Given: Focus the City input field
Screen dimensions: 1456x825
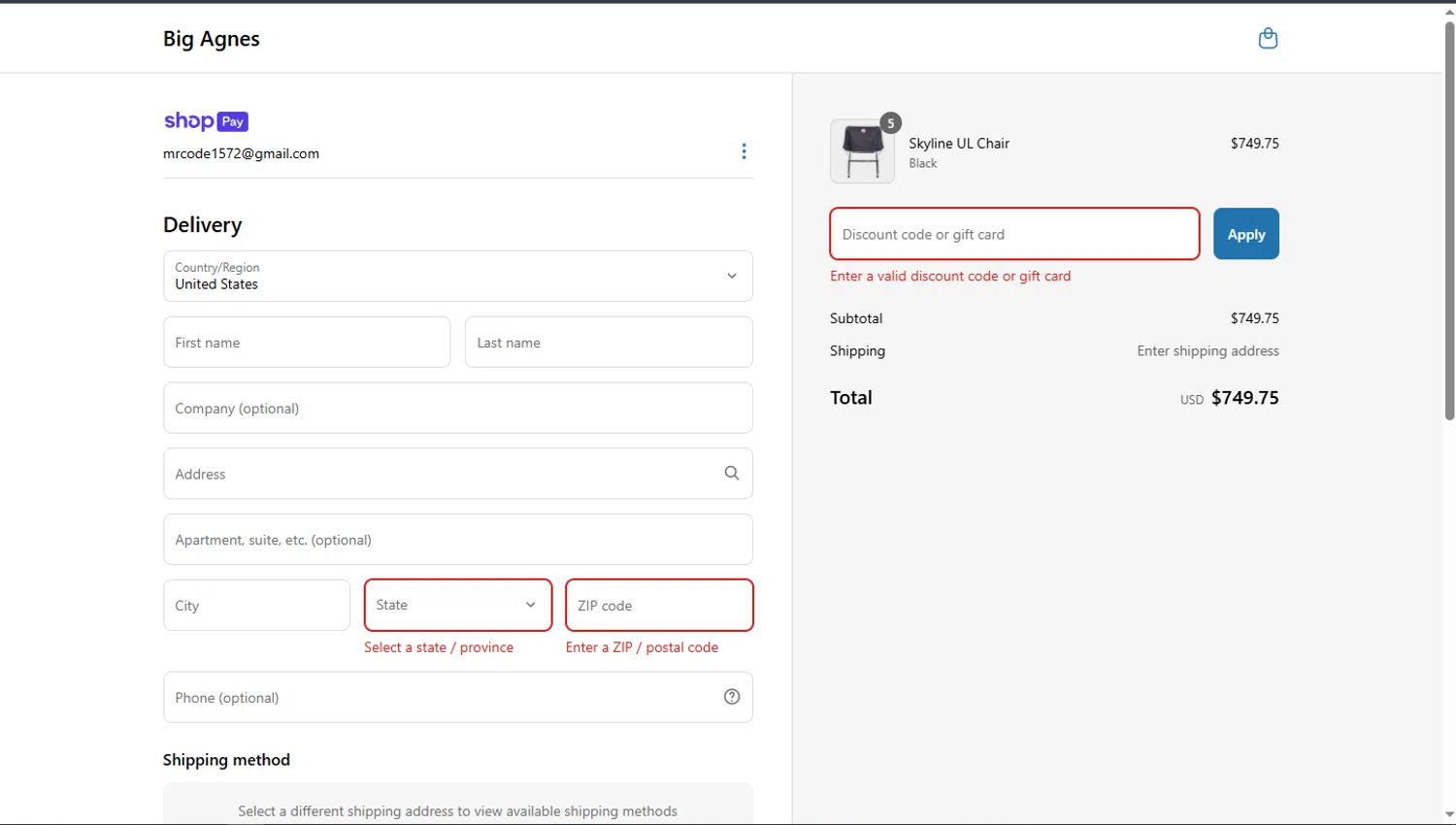Looking at the screenshot, I should pyautogui.click(x=256, y=605).
